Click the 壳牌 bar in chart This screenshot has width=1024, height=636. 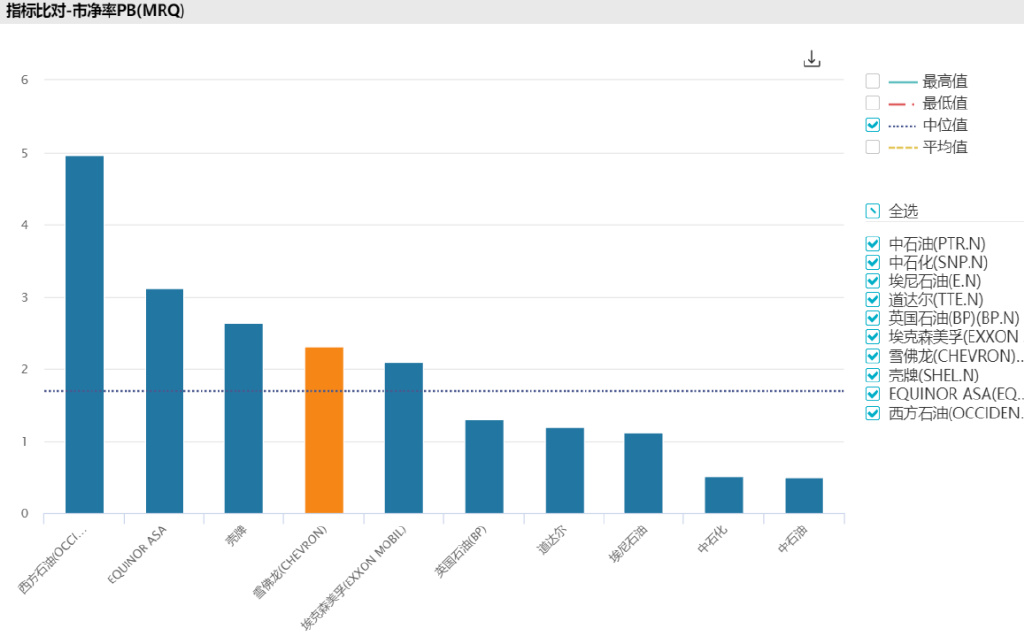(244, 419)
